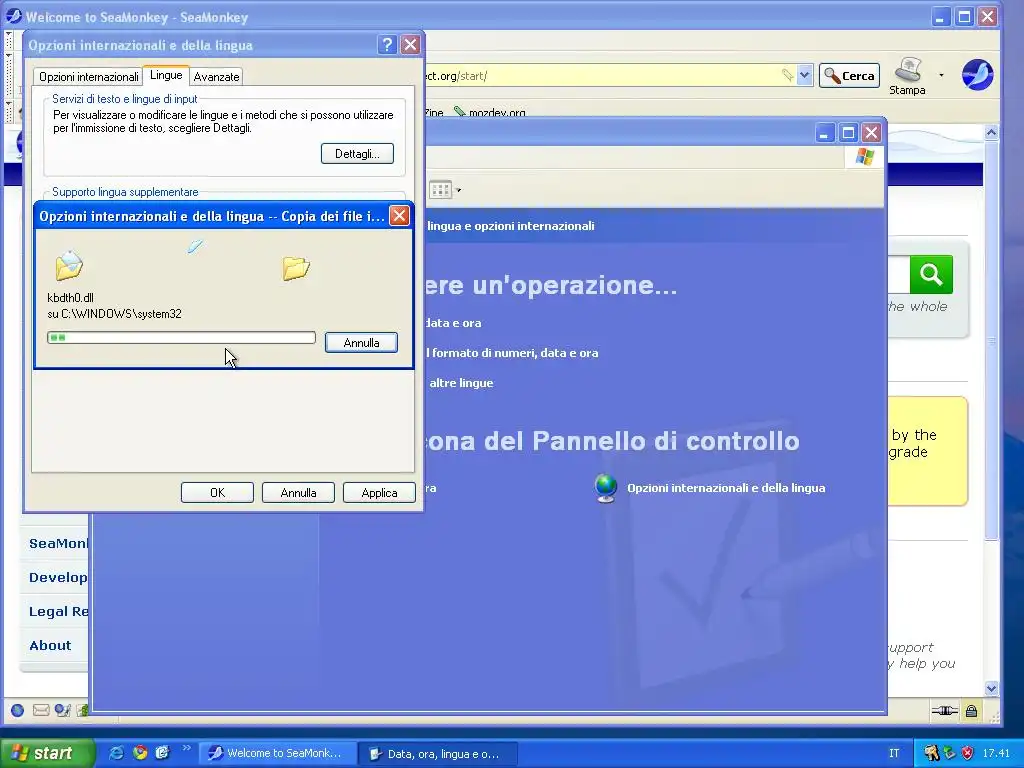Click the Applica button
The height and width of the screenshot is (768, 1024).
pos(379,493)
